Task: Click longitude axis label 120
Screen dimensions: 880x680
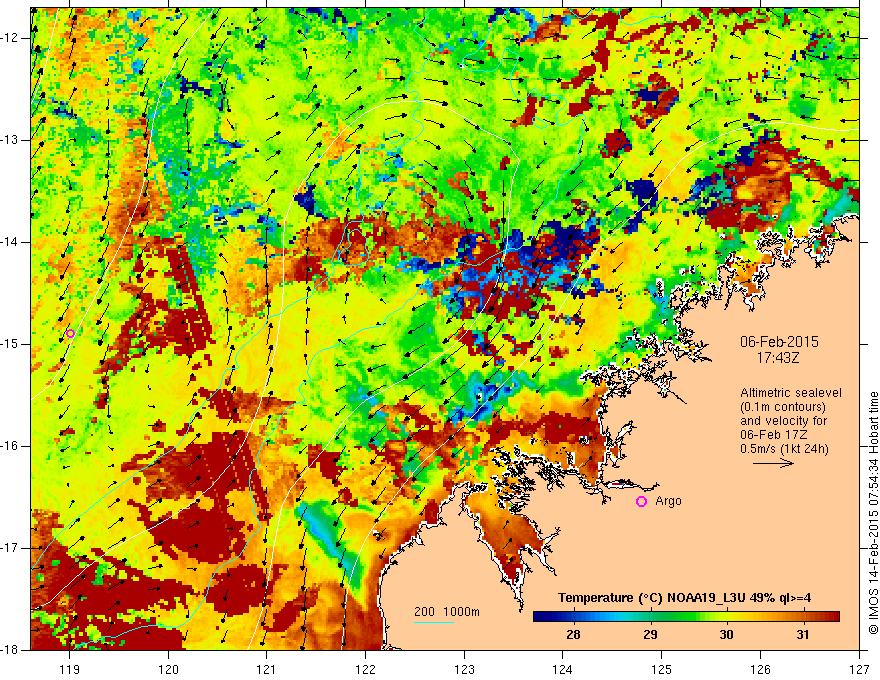Action: click(168, 669)
